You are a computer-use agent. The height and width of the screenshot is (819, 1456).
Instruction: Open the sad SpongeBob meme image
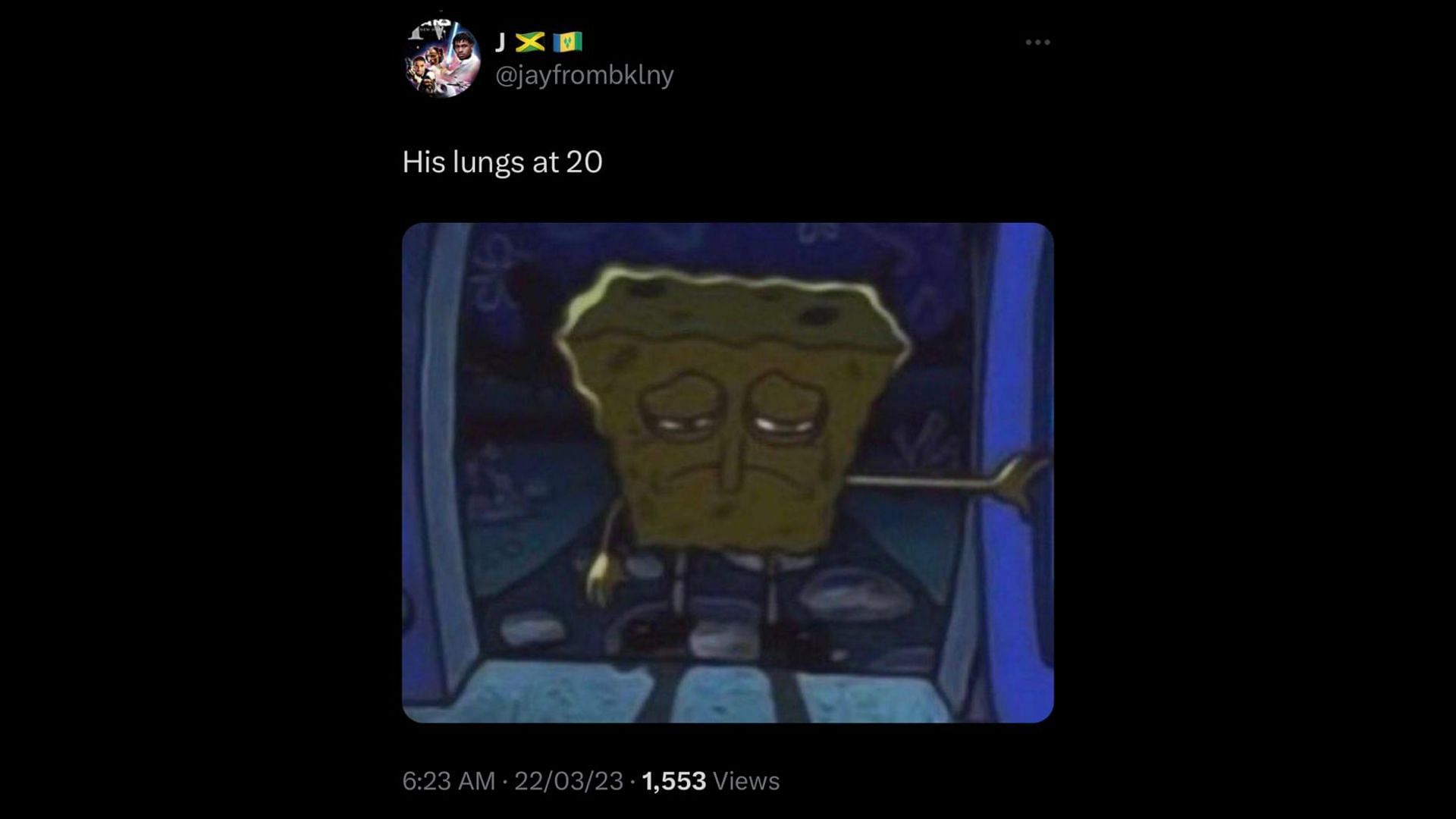pyautogui.click(x=728, y=472)
